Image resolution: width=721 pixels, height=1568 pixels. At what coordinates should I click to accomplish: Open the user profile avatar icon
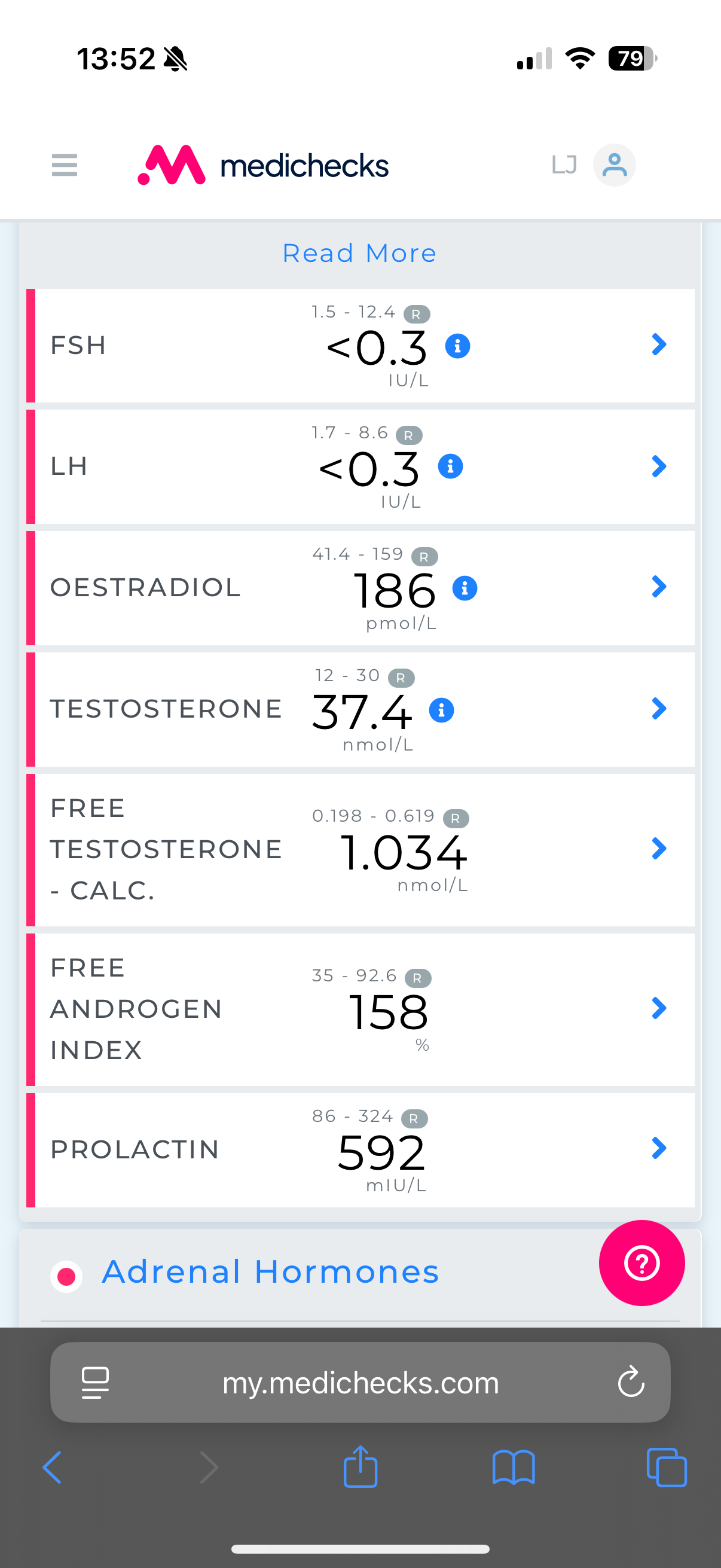(x=615, y=165)
